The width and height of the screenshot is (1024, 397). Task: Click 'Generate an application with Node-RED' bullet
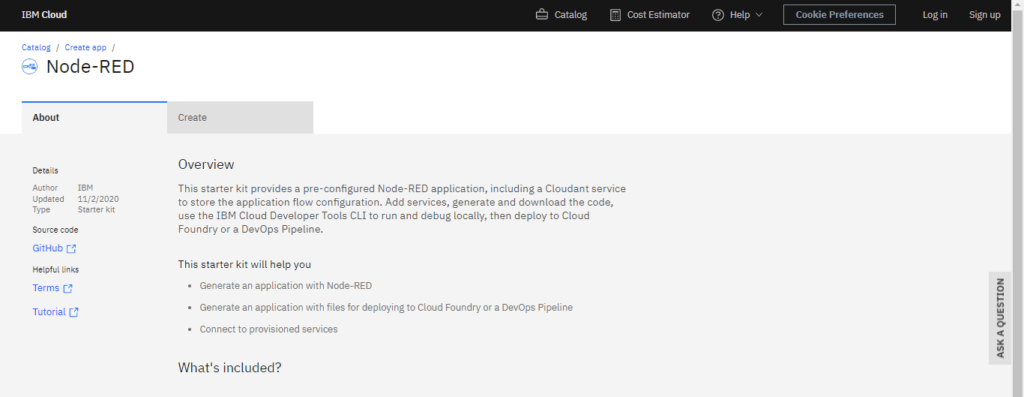(x=286, y=286)
